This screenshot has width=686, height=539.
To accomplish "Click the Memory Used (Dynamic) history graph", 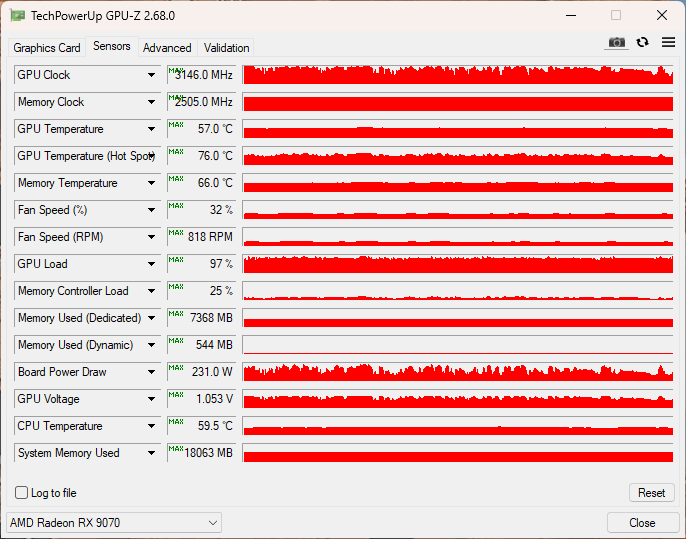I will point(458,345).
